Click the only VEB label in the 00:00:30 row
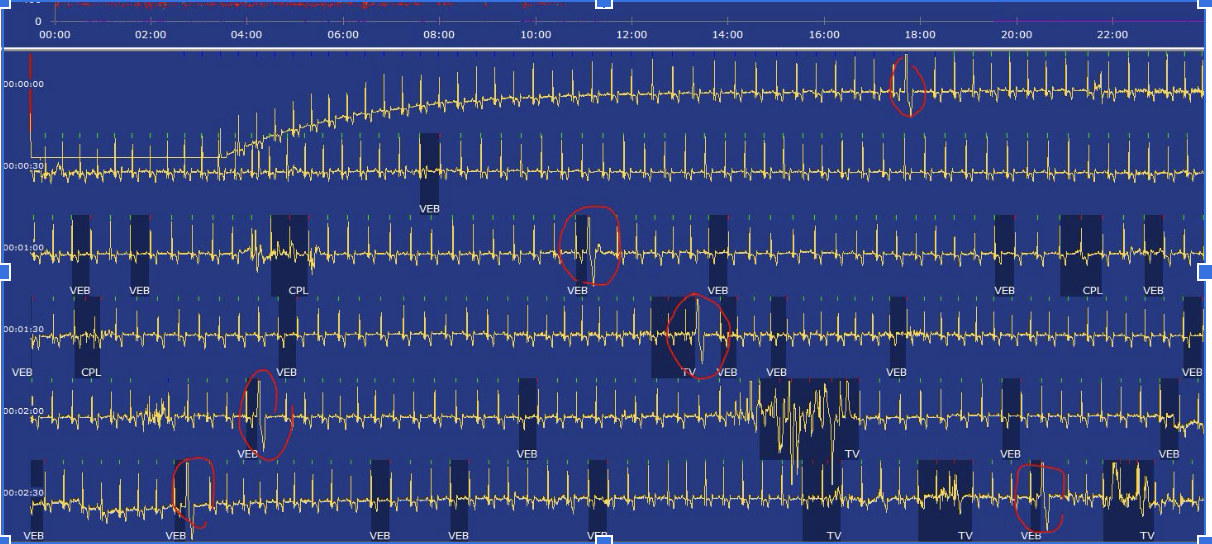 tap(429, 209)
